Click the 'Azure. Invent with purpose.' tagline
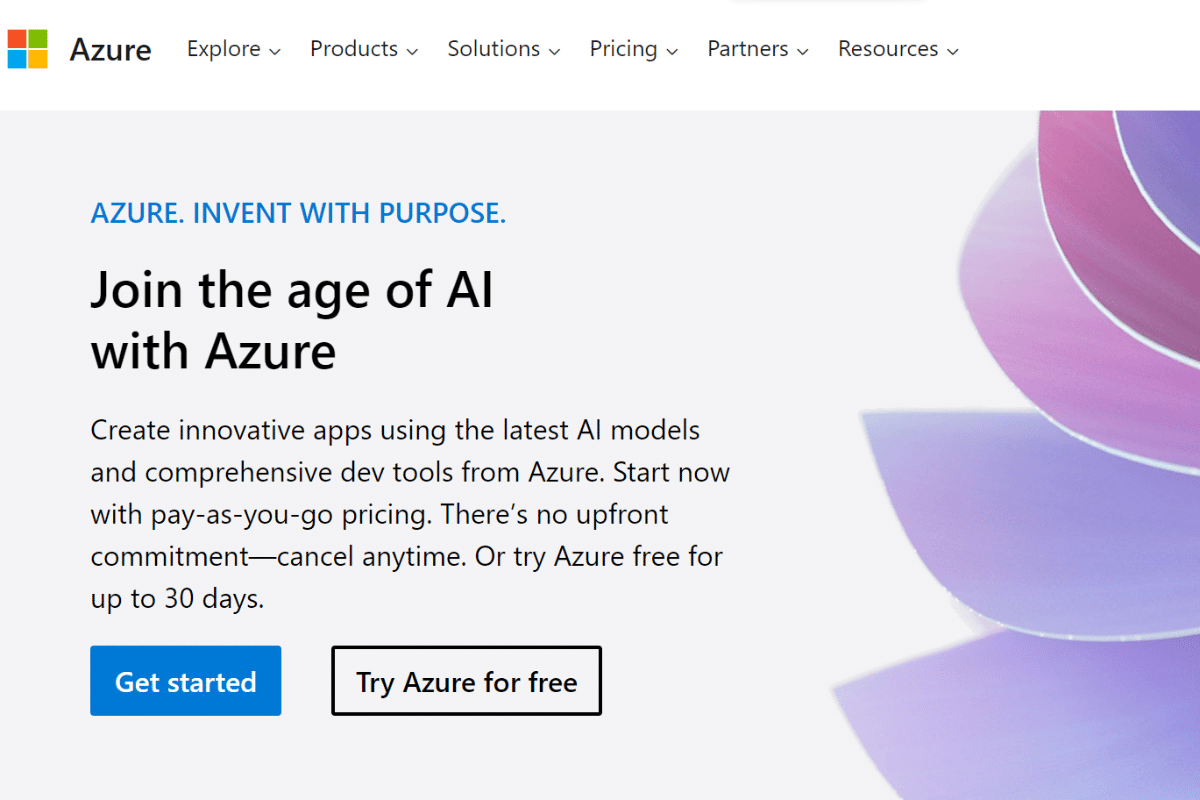Viewport: 1200px width, 800px height. (298, 213)
